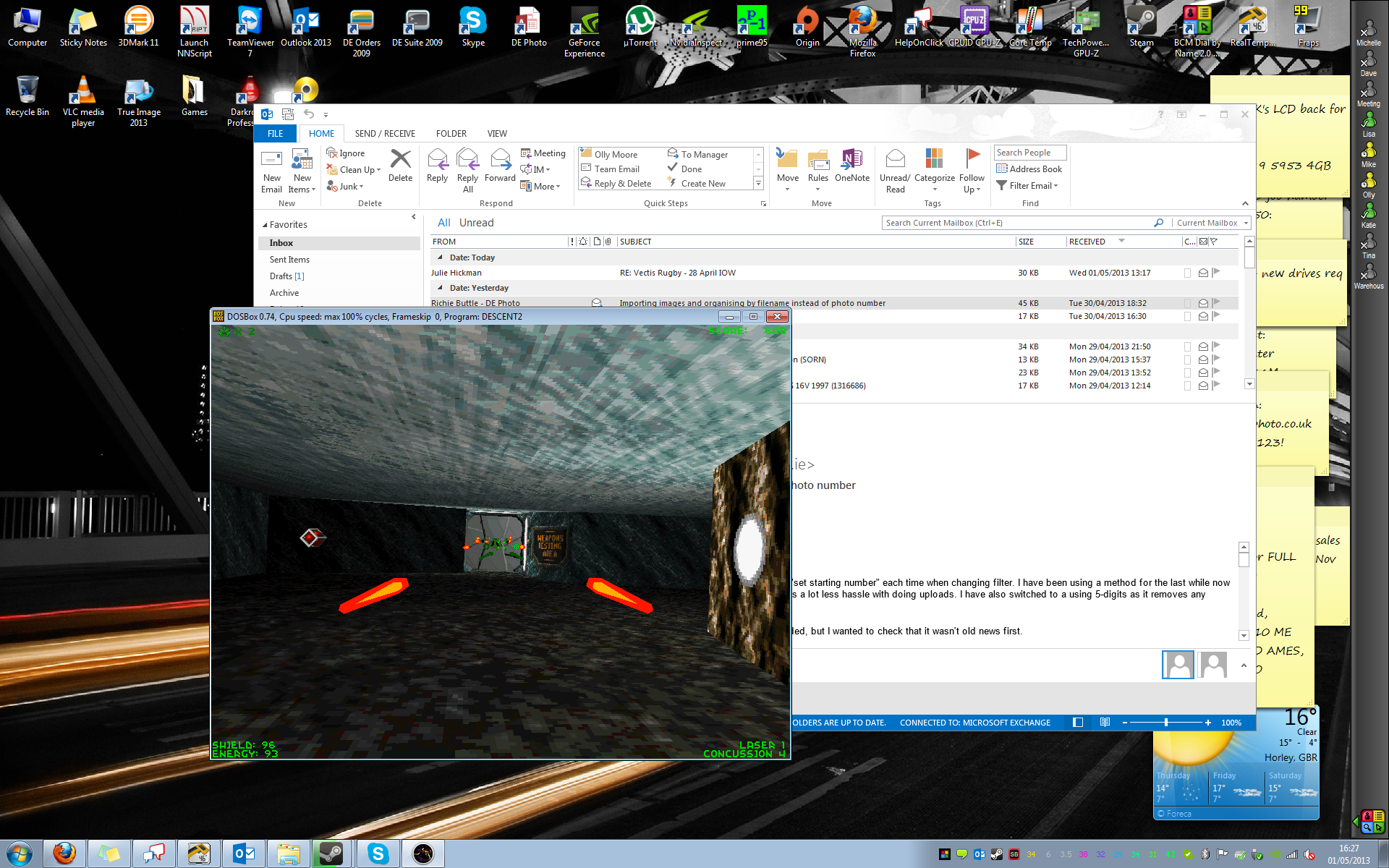The image size is (1389, 868).
Task: Click New Email icon in Outlook ribbon
Action: [271, 171]
